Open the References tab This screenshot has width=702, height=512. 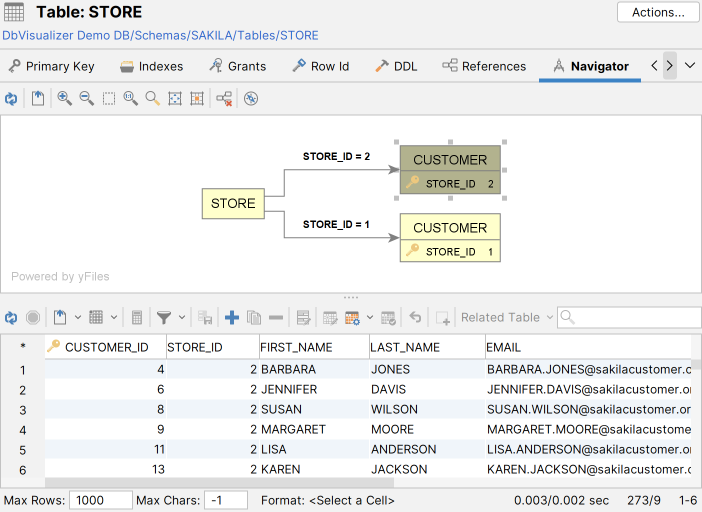pyautogui.click(x=484, y=66)
